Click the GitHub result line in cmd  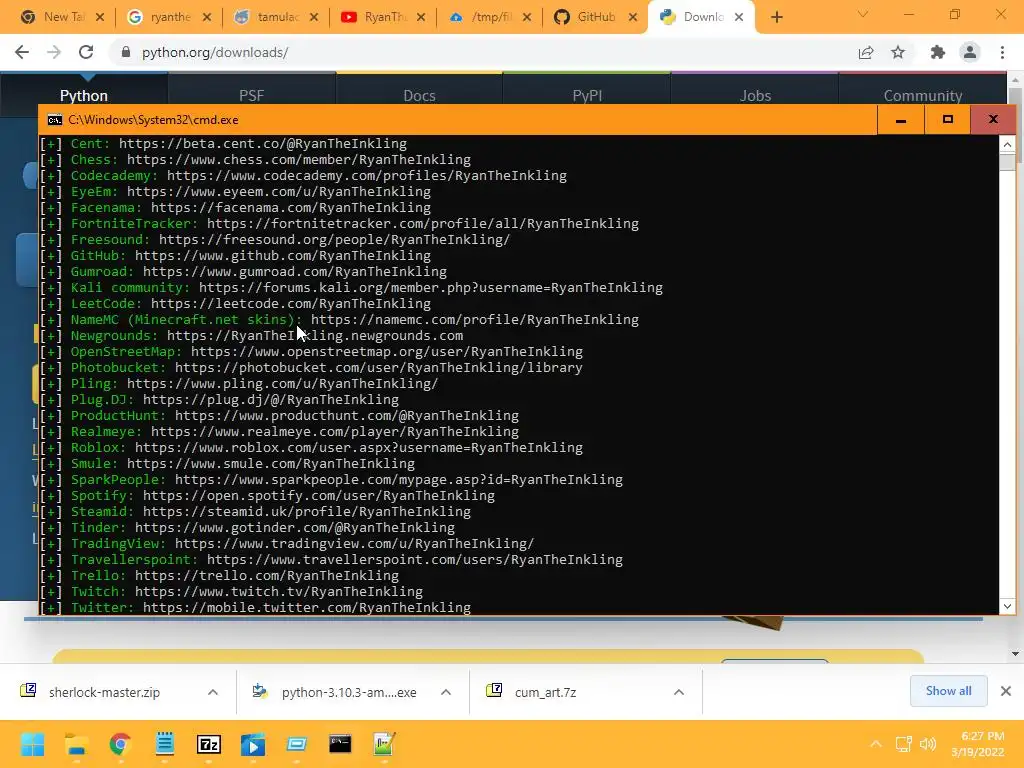coord(236,255)
